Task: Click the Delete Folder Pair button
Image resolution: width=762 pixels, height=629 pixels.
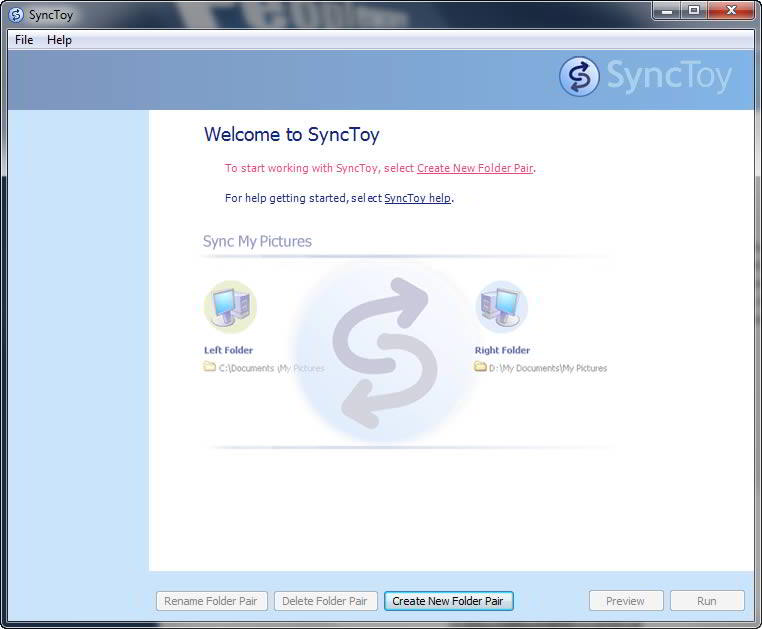Action: pyautogui.click(x=325, y=601)
